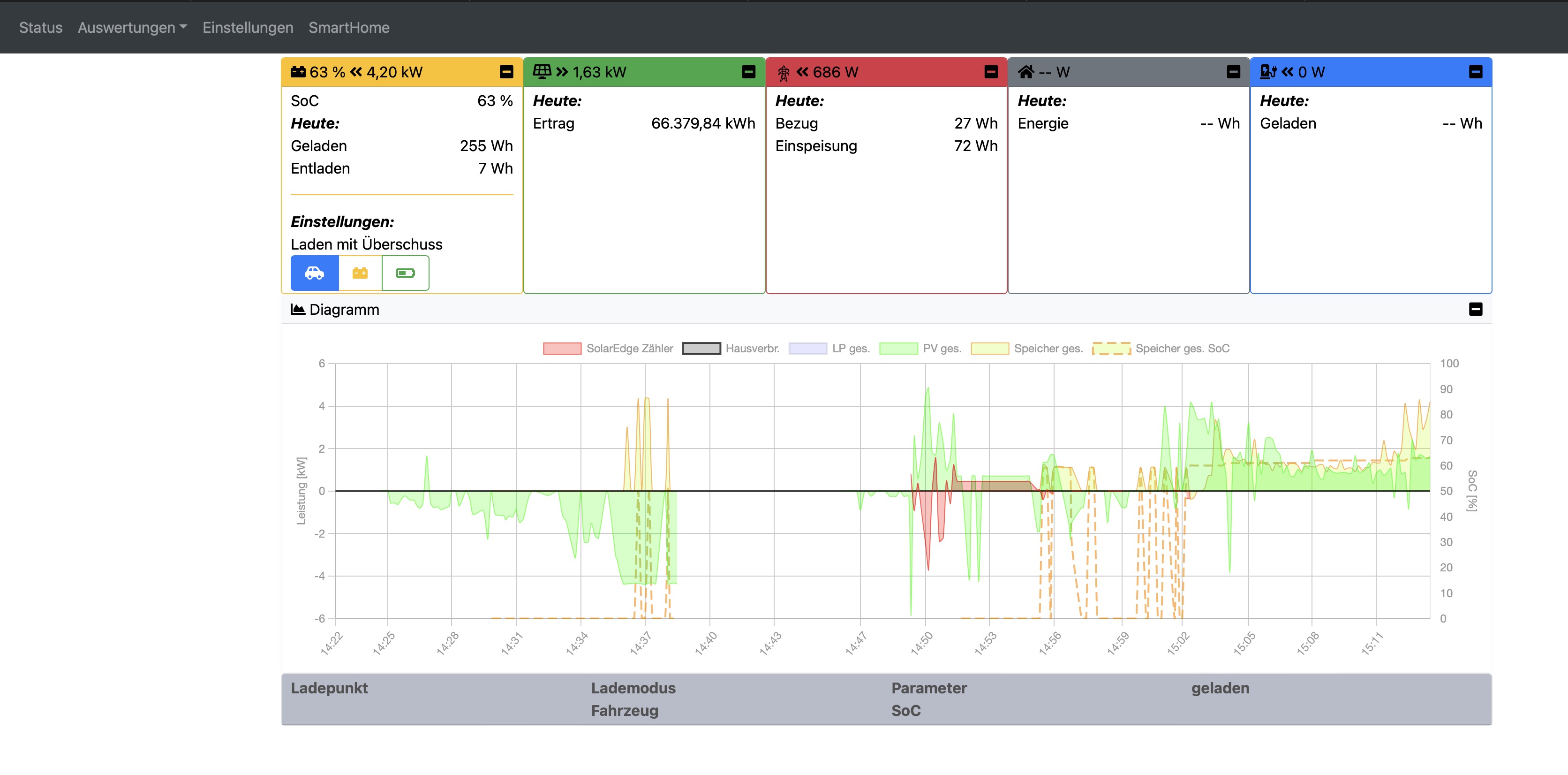Open the Status page link
Viewport: 1568px width, 775px height.
tap(41, 27)
